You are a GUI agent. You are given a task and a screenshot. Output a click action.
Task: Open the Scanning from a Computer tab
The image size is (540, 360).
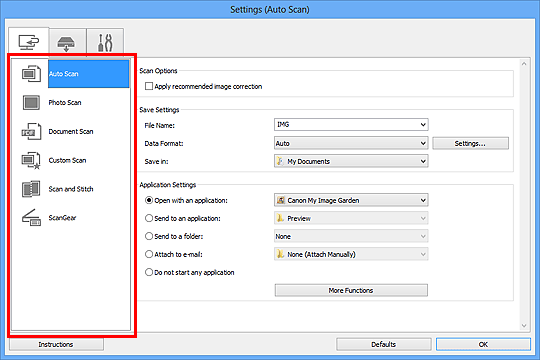point(29,42)
